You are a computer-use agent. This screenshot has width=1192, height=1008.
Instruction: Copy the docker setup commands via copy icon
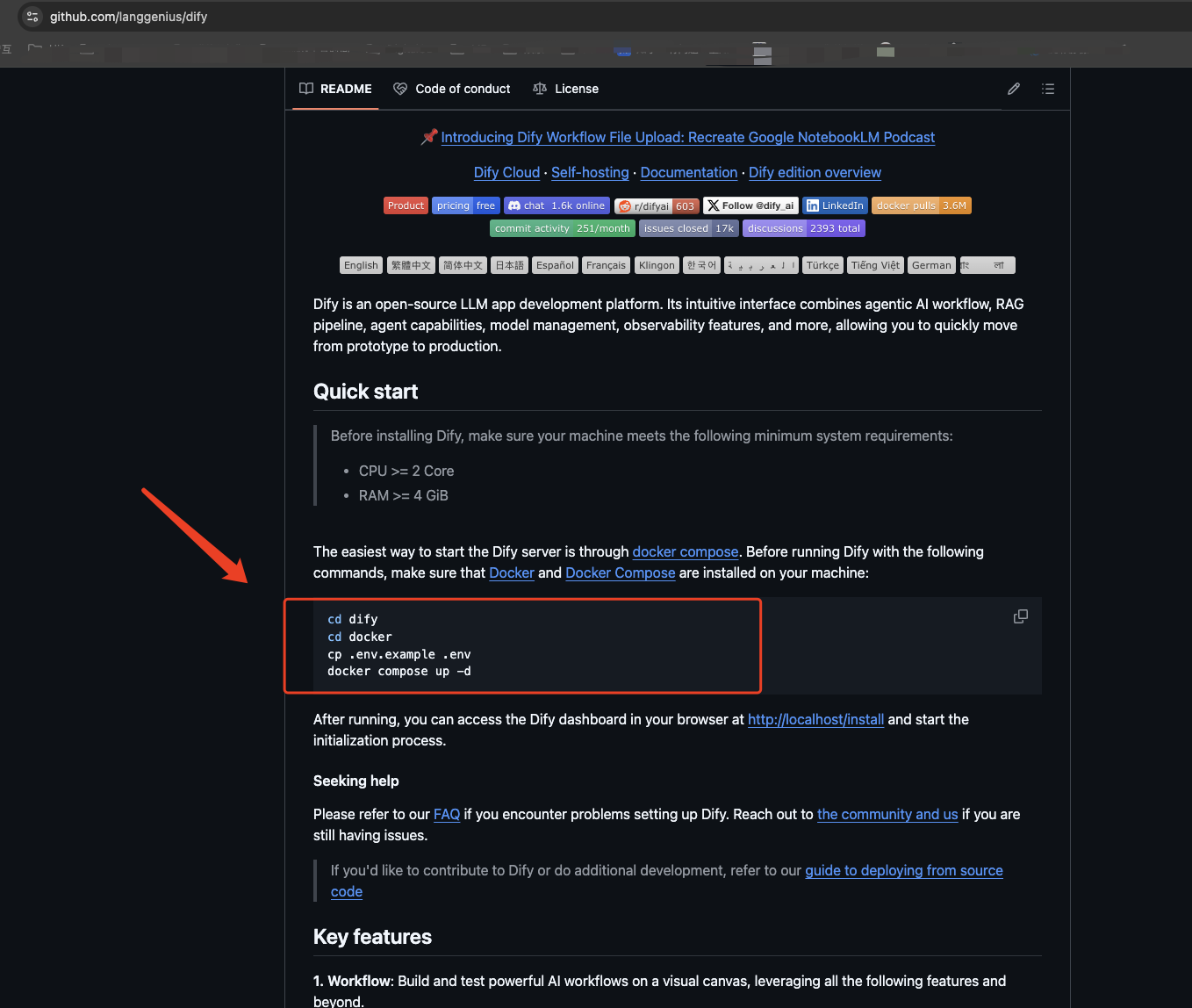[x=1020, y=616]
